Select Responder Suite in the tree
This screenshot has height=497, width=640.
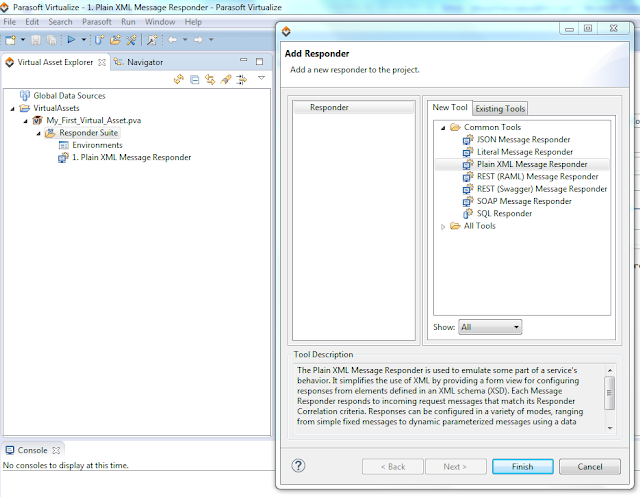pyautogui.click(x=88, y=133)
